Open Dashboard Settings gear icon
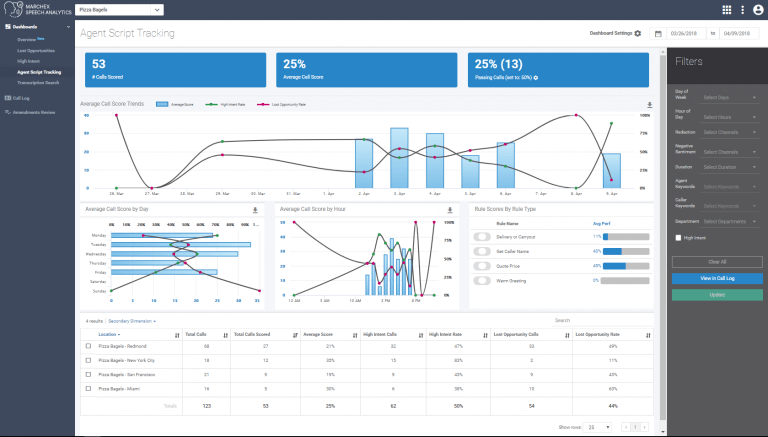This screenshot has width=768, height=437. point(638,33)
